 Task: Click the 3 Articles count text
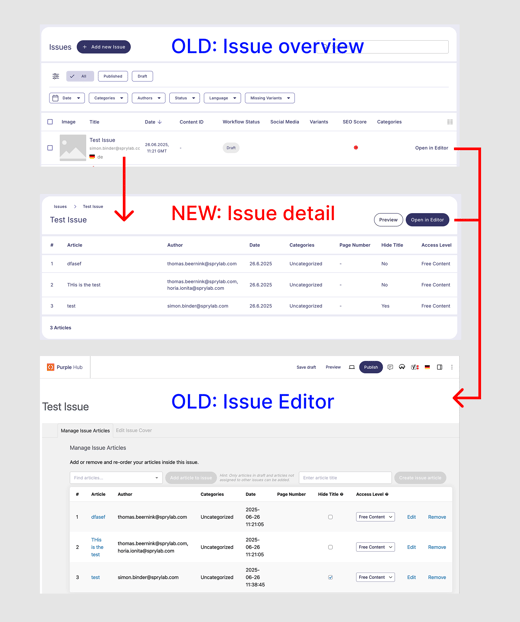point(60,328)
